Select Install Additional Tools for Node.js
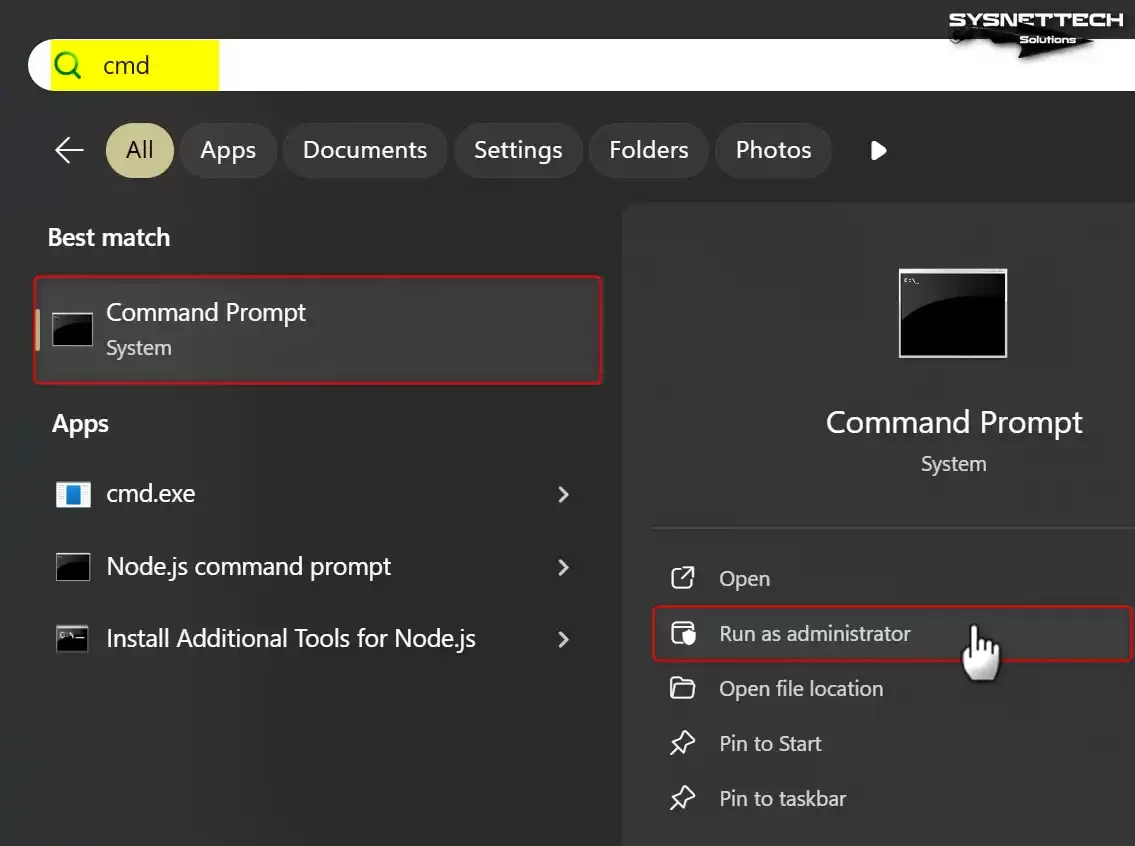This screenshot has width=1135, height=846. (x=318, y=639)
